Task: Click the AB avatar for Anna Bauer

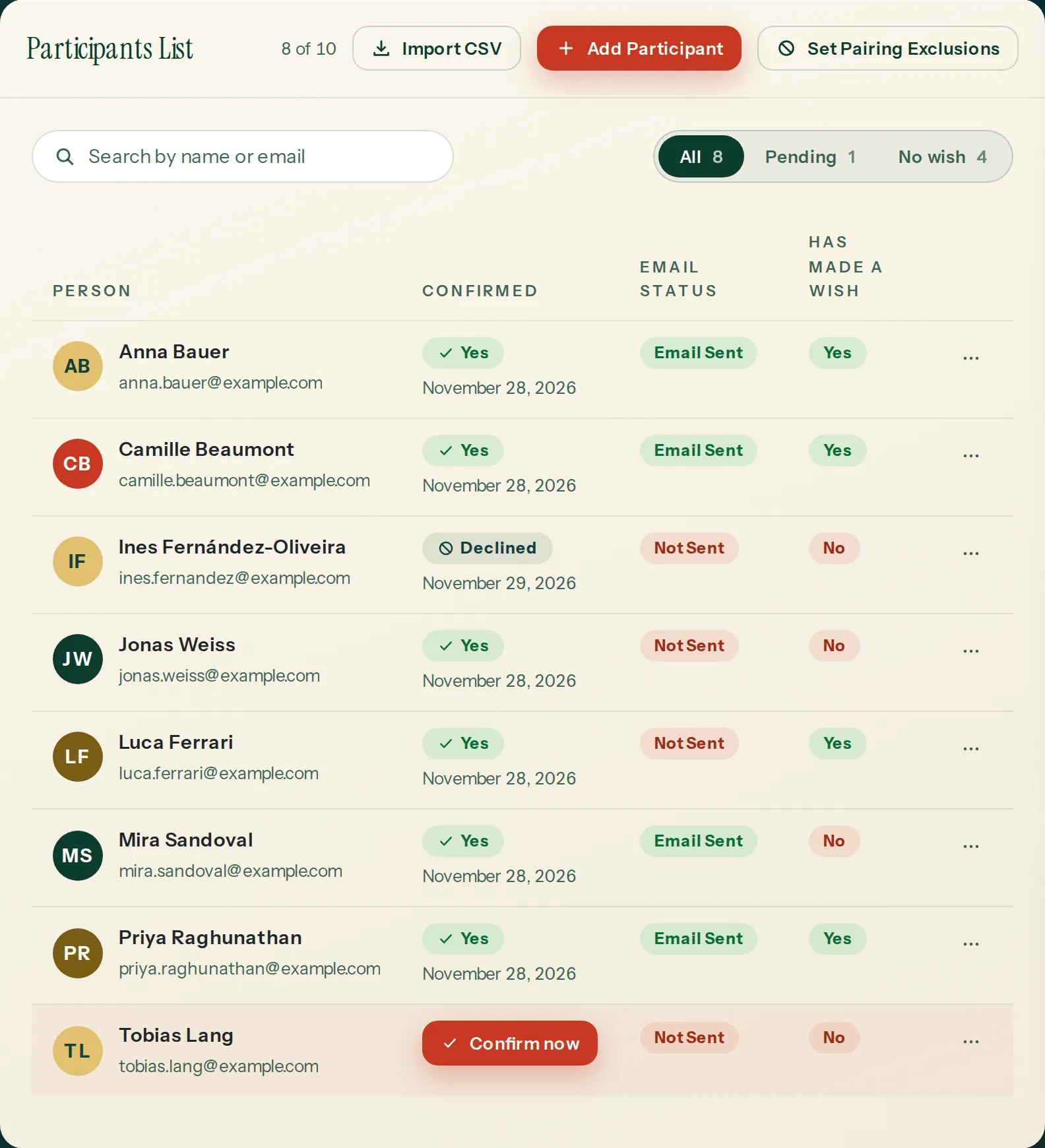Action: [x=78, y=366]
